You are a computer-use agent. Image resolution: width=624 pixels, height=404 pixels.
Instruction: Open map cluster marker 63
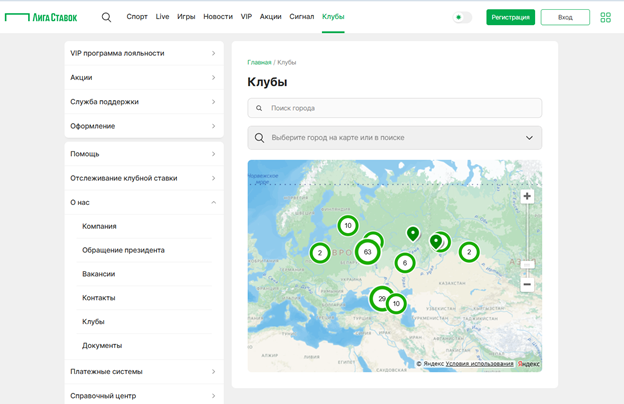[367, 252]
